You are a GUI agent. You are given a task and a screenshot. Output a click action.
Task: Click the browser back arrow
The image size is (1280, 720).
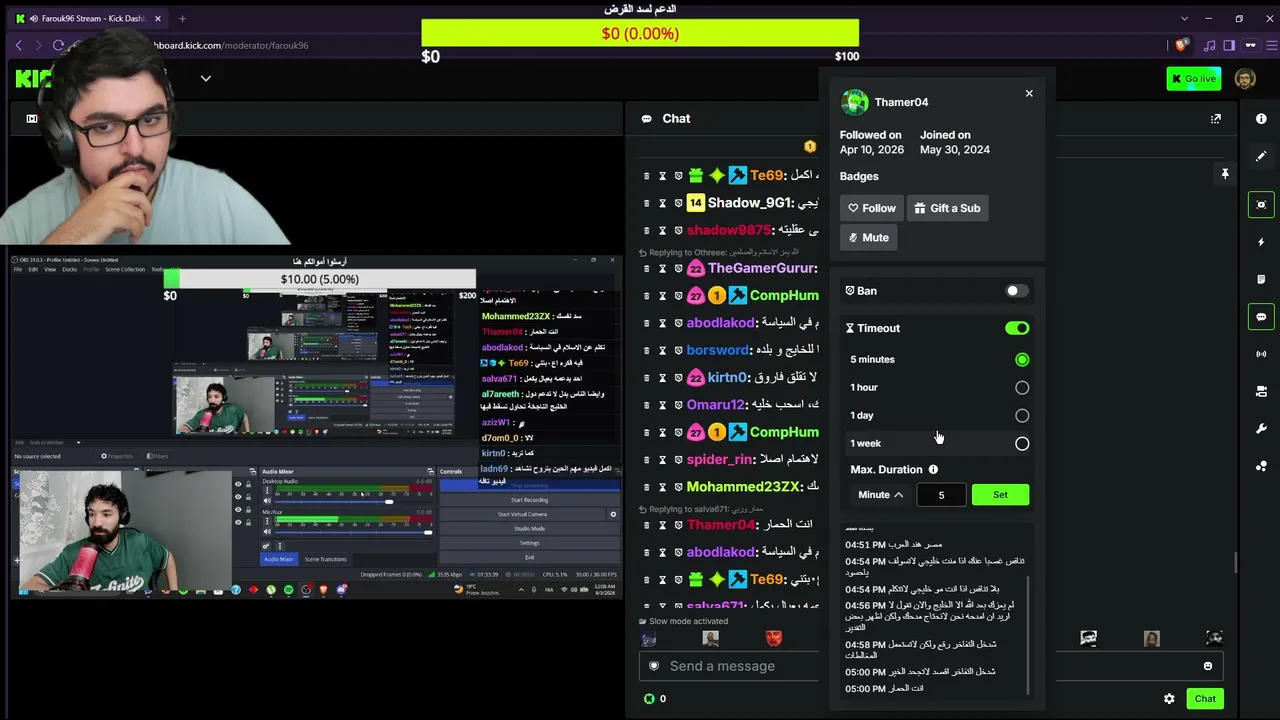pyautogui.click(x=19, y=45)
